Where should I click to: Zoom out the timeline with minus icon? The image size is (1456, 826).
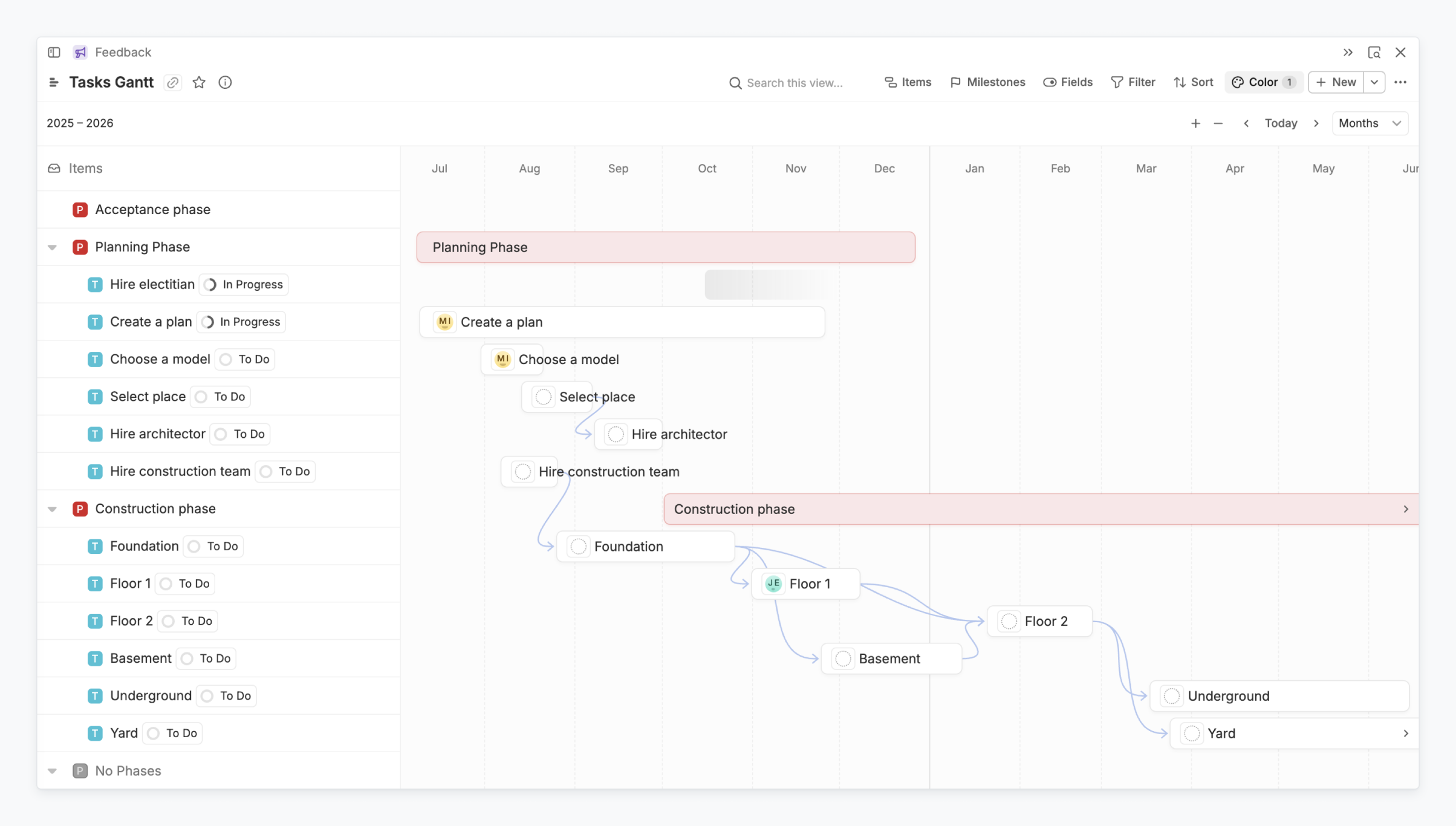click(x=1218, y=123)
